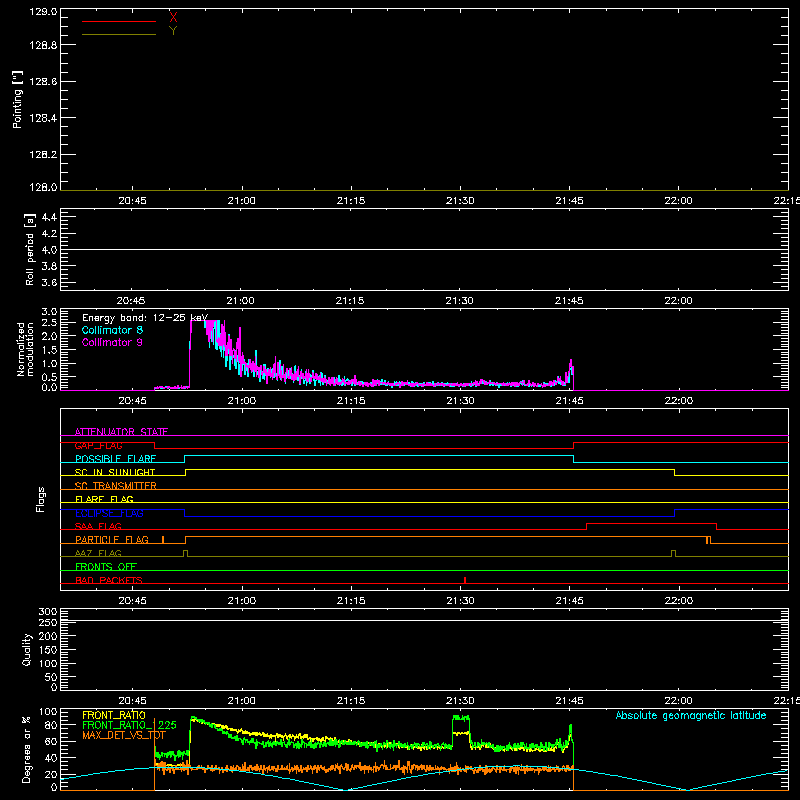Click the red X legend line sample
Screen dimensions: 800x800
(119, 21)
